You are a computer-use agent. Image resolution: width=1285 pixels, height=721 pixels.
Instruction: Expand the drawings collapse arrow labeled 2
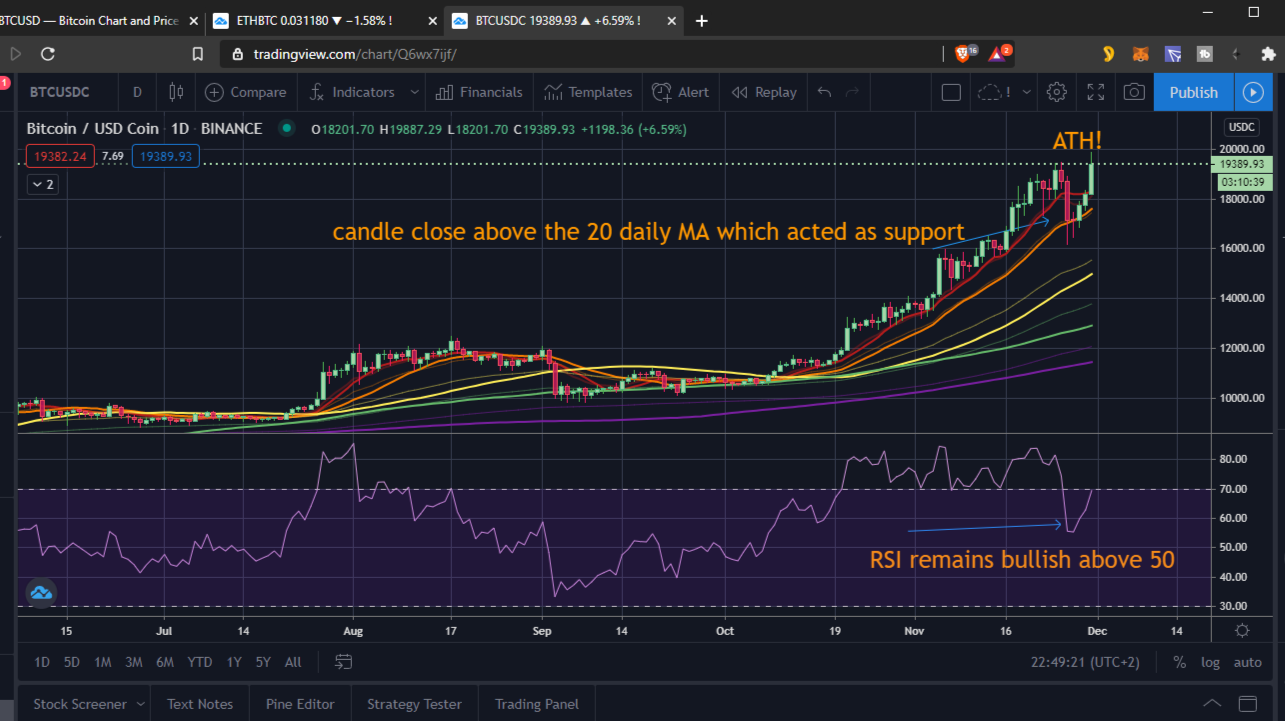[42, 184]
